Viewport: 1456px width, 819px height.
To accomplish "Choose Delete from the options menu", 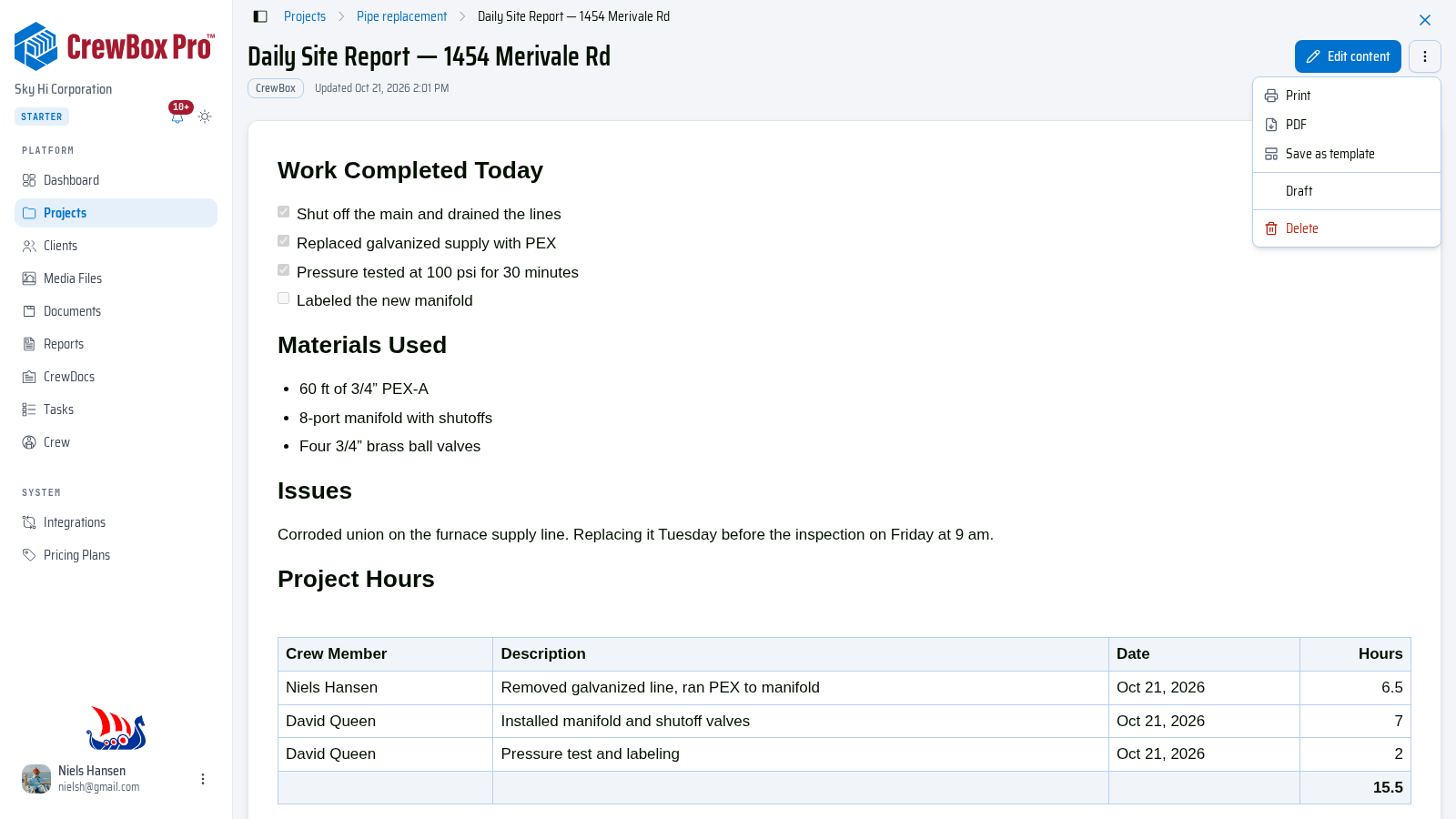I will [x=1347, y=228].
